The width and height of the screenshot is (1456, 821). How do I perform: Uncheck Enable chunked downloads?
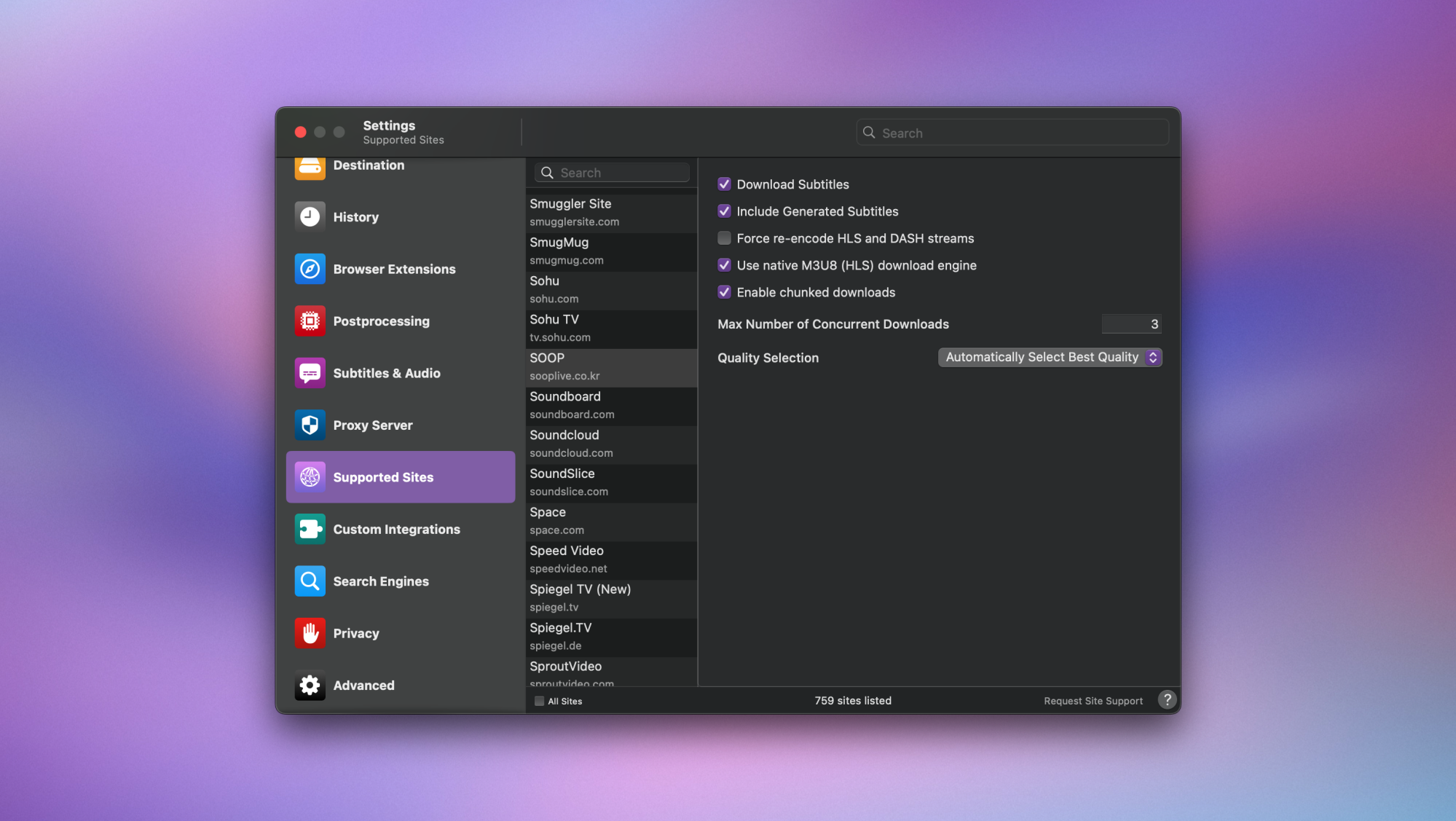724,292
